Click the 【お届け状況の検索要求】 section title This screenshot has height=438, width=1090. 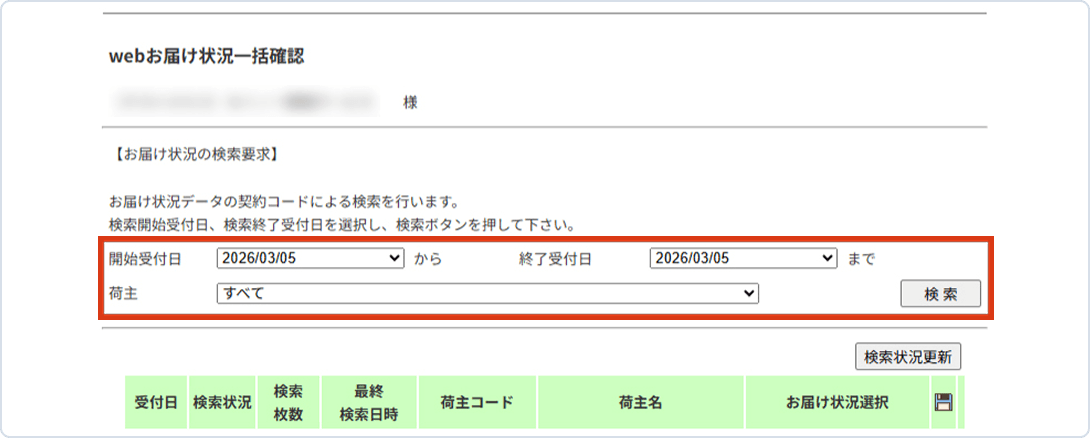click(x=195, y=152)
